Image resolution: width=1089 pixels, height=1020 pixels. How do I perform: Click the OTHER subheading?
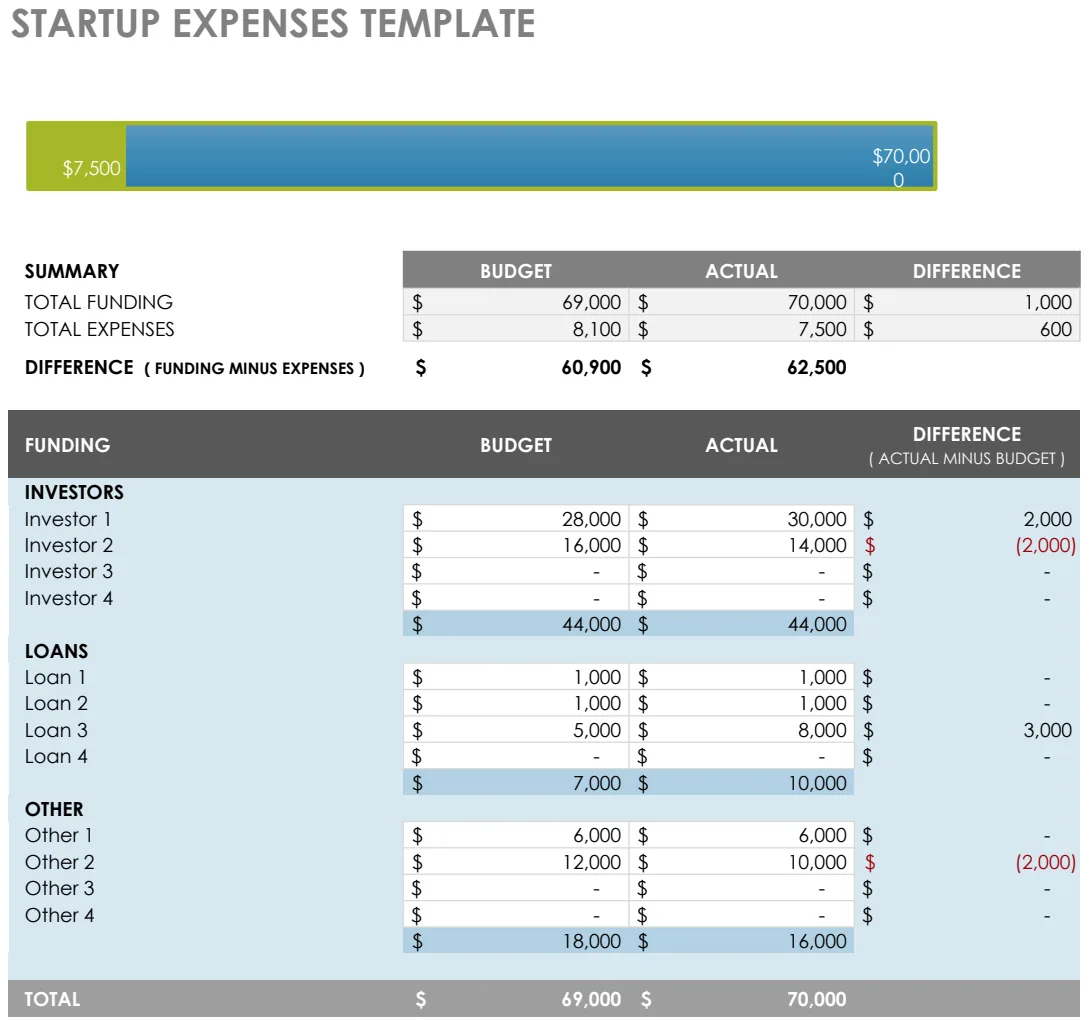tap(54, 809)
